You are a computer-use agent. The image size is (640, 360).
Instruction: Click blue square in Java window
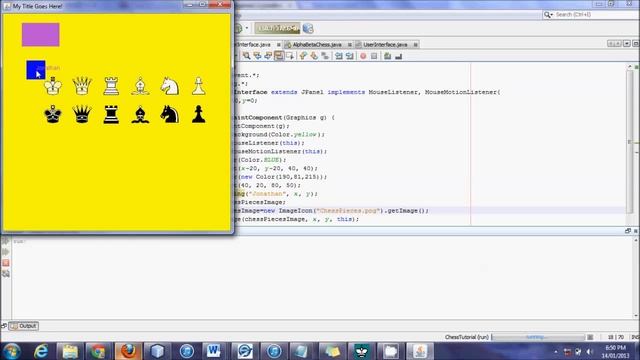pos(36,70)
